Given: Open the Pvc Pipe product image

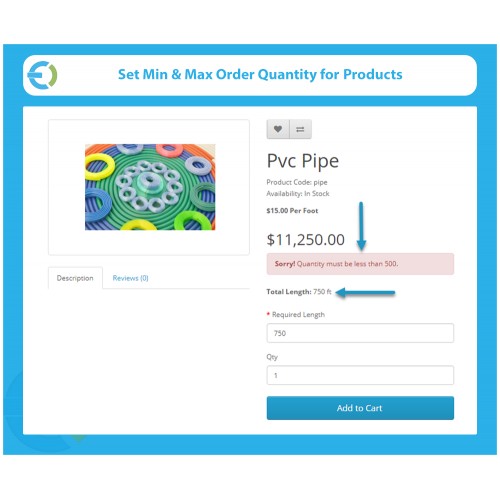Looking at the screenshot, I should point(150,187).
